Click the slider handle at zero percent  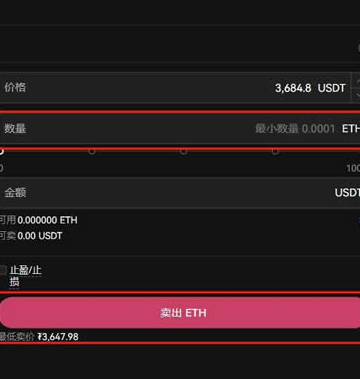tap(1, 152)
